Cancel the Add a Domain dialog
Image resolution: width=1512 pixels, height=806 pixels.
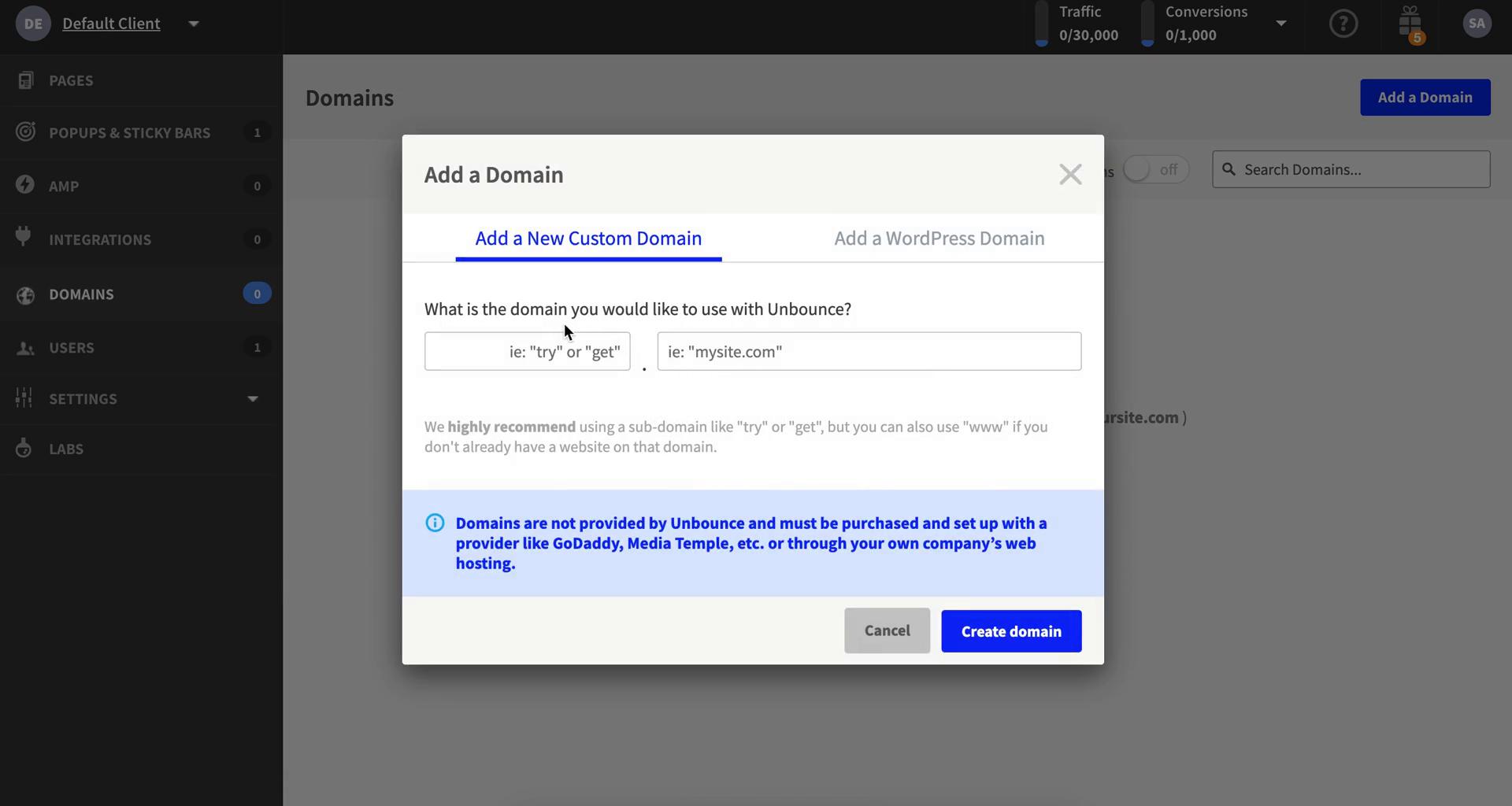click(887, 630)
